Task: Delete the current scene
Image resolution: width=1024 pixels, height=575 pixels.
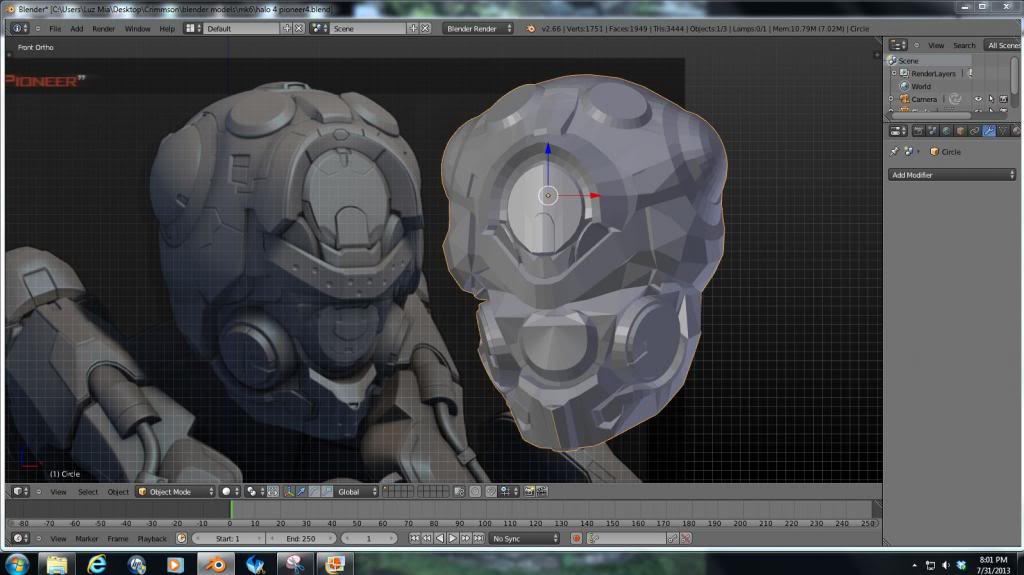Action: 426,28
